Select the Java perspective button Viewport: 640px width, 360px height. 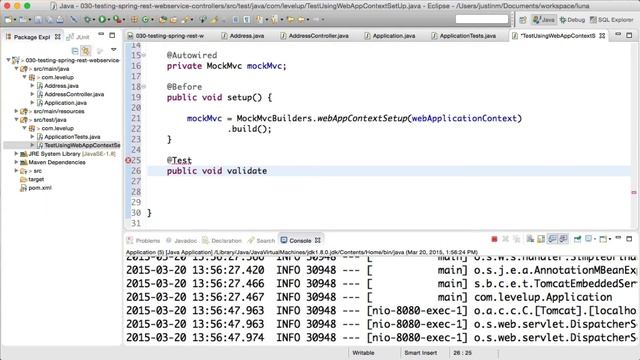coord(544,20)
